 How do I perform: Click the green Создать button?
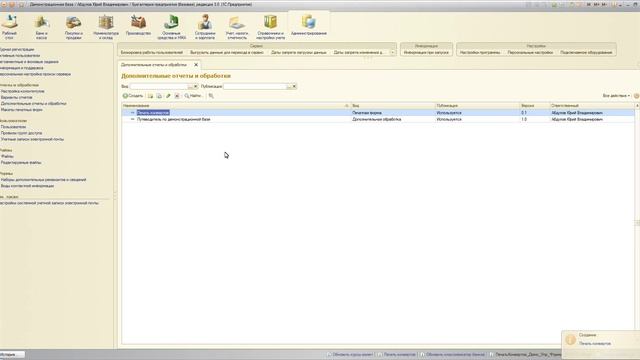pyautogui.click(x=133, y=96)
